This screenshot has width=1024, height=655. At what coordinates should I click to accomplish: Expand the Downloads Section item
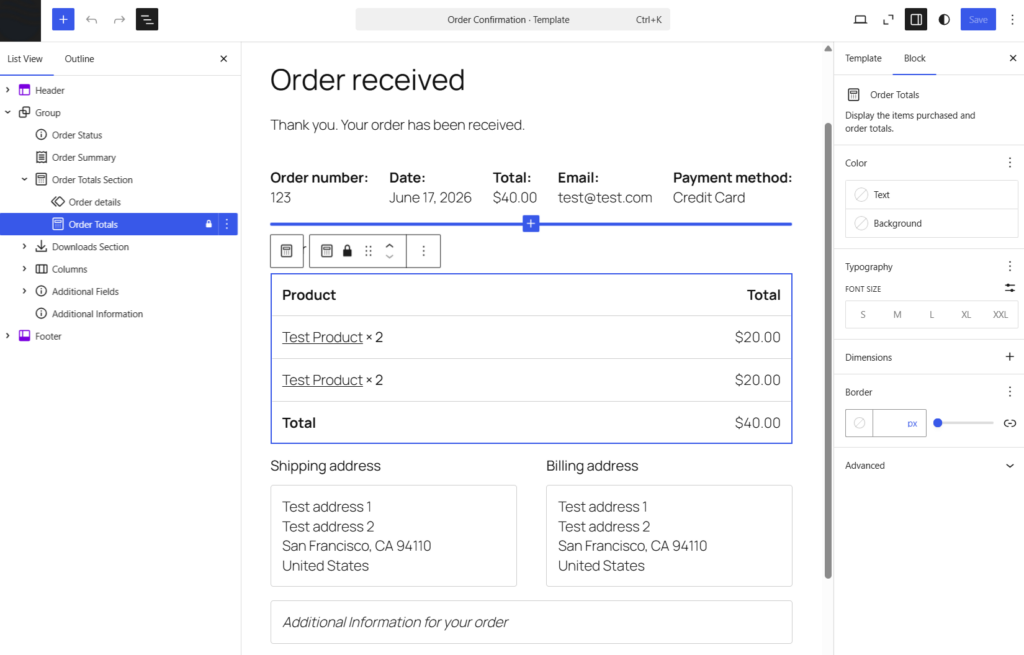(24, 247)
